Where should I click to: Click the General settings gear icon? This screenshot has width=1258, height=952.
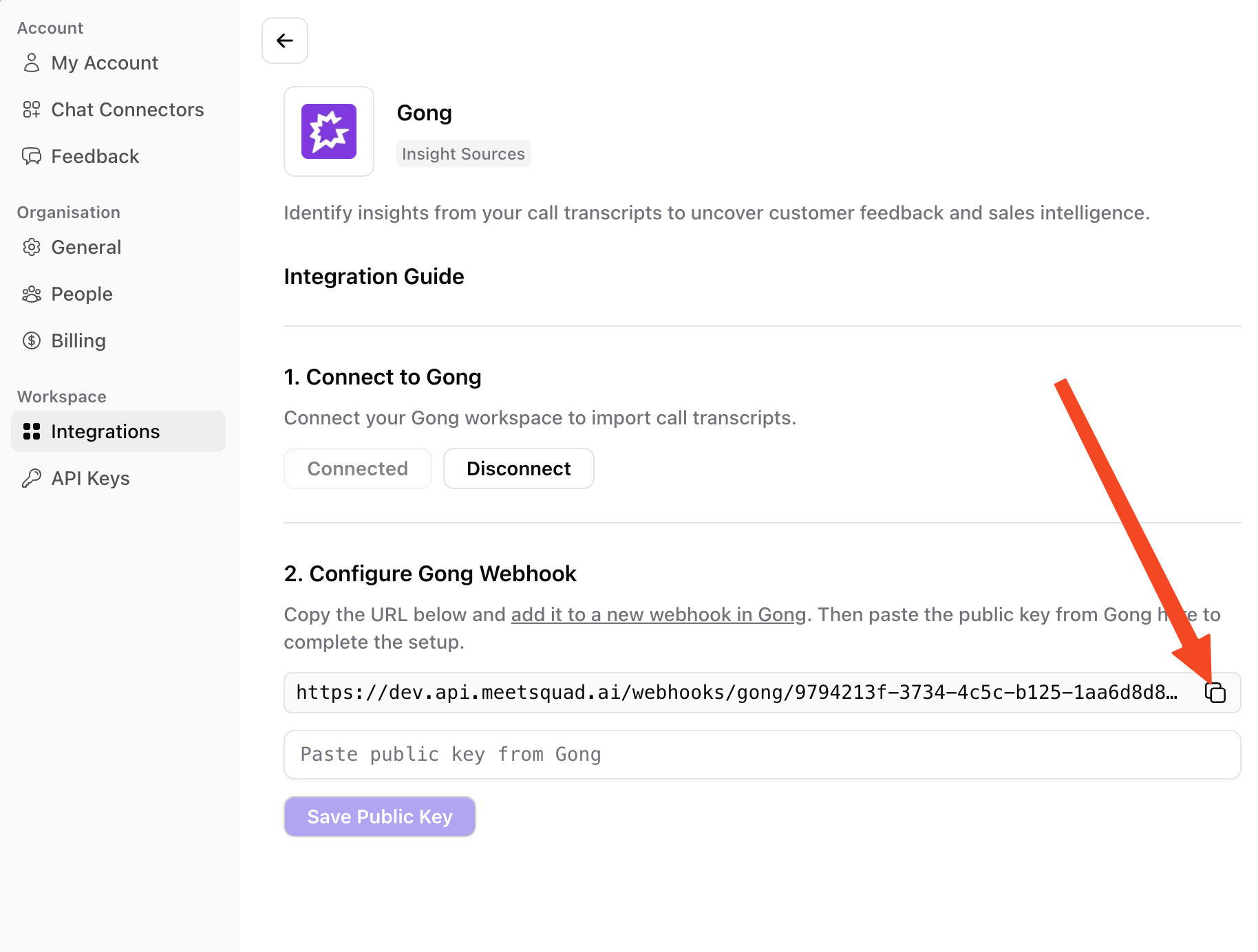click(x=31, y=247)
